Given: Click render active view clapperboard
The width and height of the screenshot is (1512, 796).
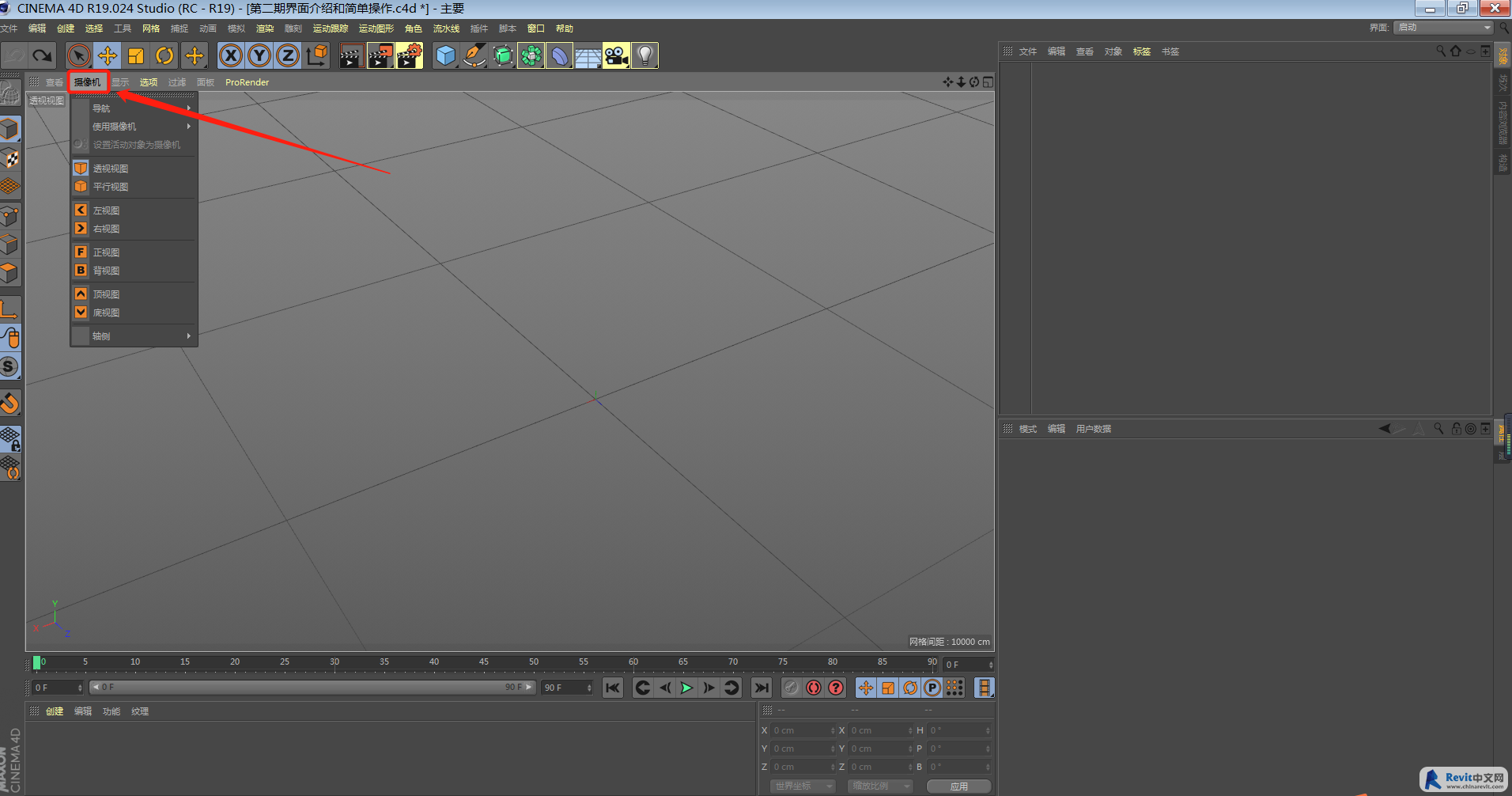Looking at the screenshot, I should 351,55.
